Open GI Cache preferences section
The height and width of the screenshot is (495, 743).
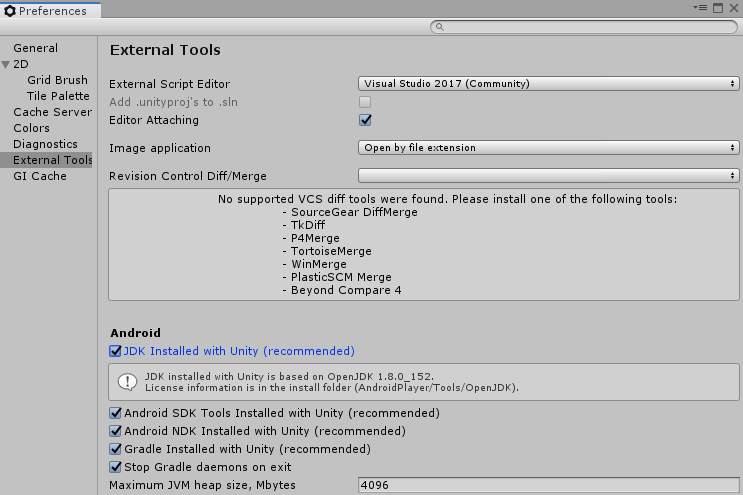[x=40, y=176]
